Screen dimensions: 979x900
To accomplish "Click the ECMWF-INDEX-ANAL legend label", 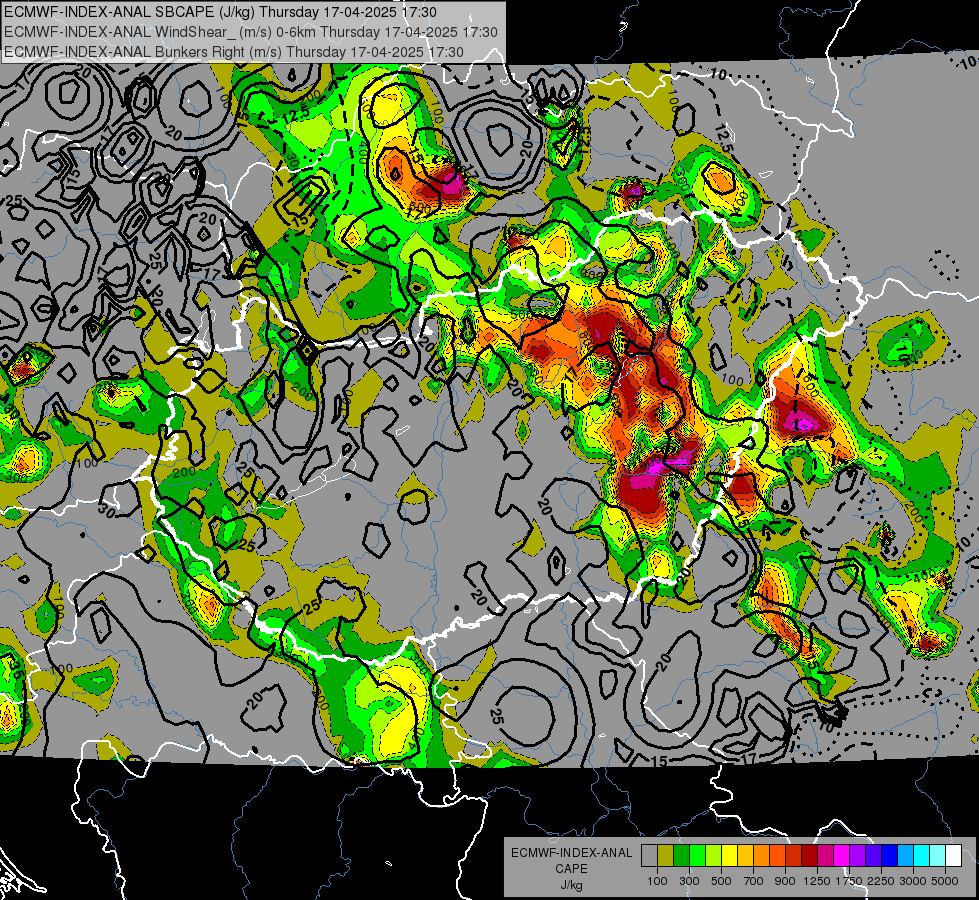I will point(571,853).
